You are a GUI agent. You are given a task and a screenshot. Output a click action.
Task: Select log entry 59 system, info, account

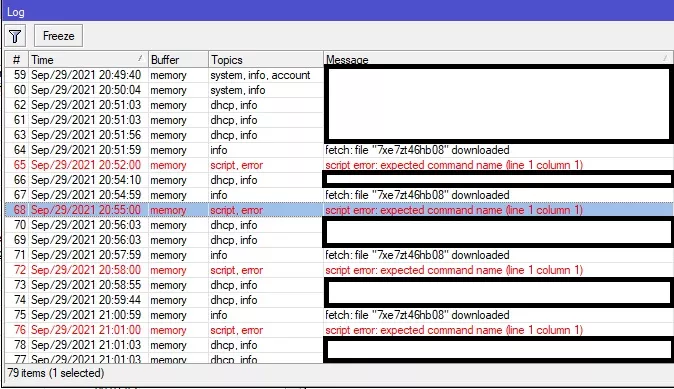(x=339, y=75)
